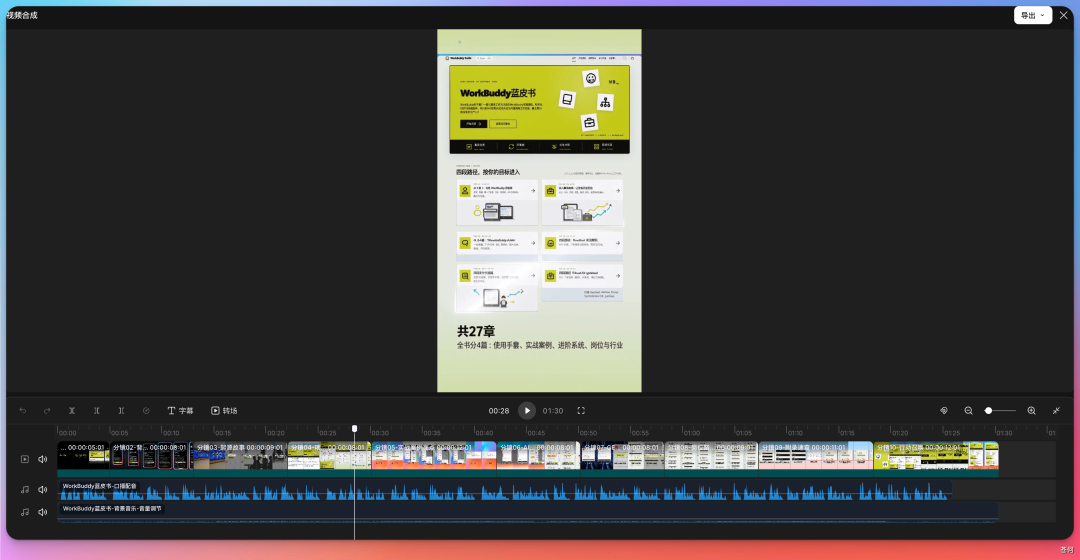Mute the 背景音乐 audio track

[x=43, y=512]
